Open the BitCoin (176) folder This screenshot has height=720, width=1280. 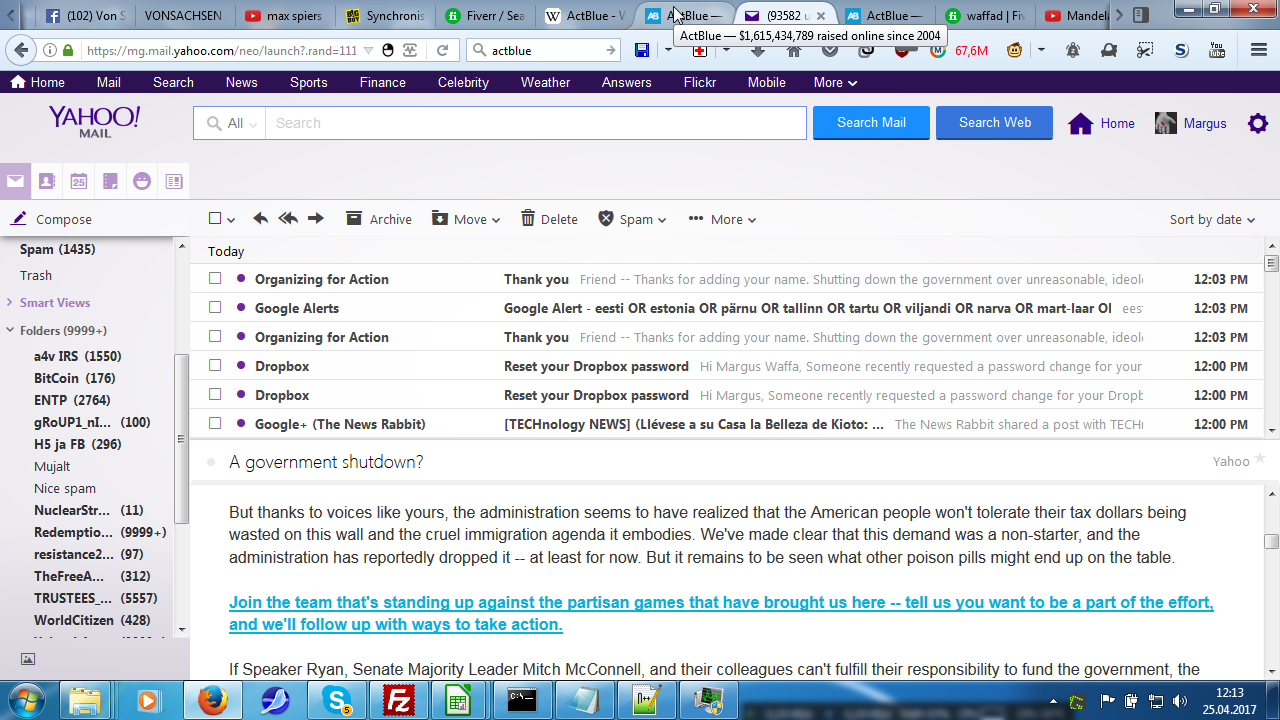click(x=75, y=378)
